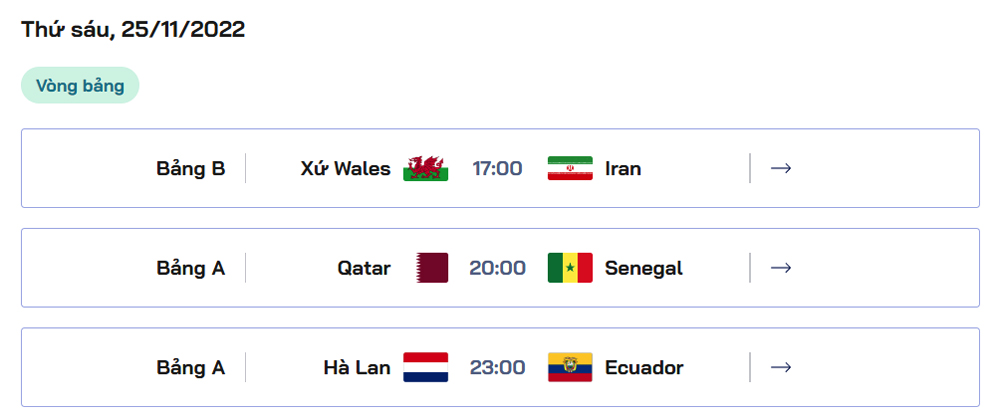Click the Netherlands flag icon

[425, 367]
